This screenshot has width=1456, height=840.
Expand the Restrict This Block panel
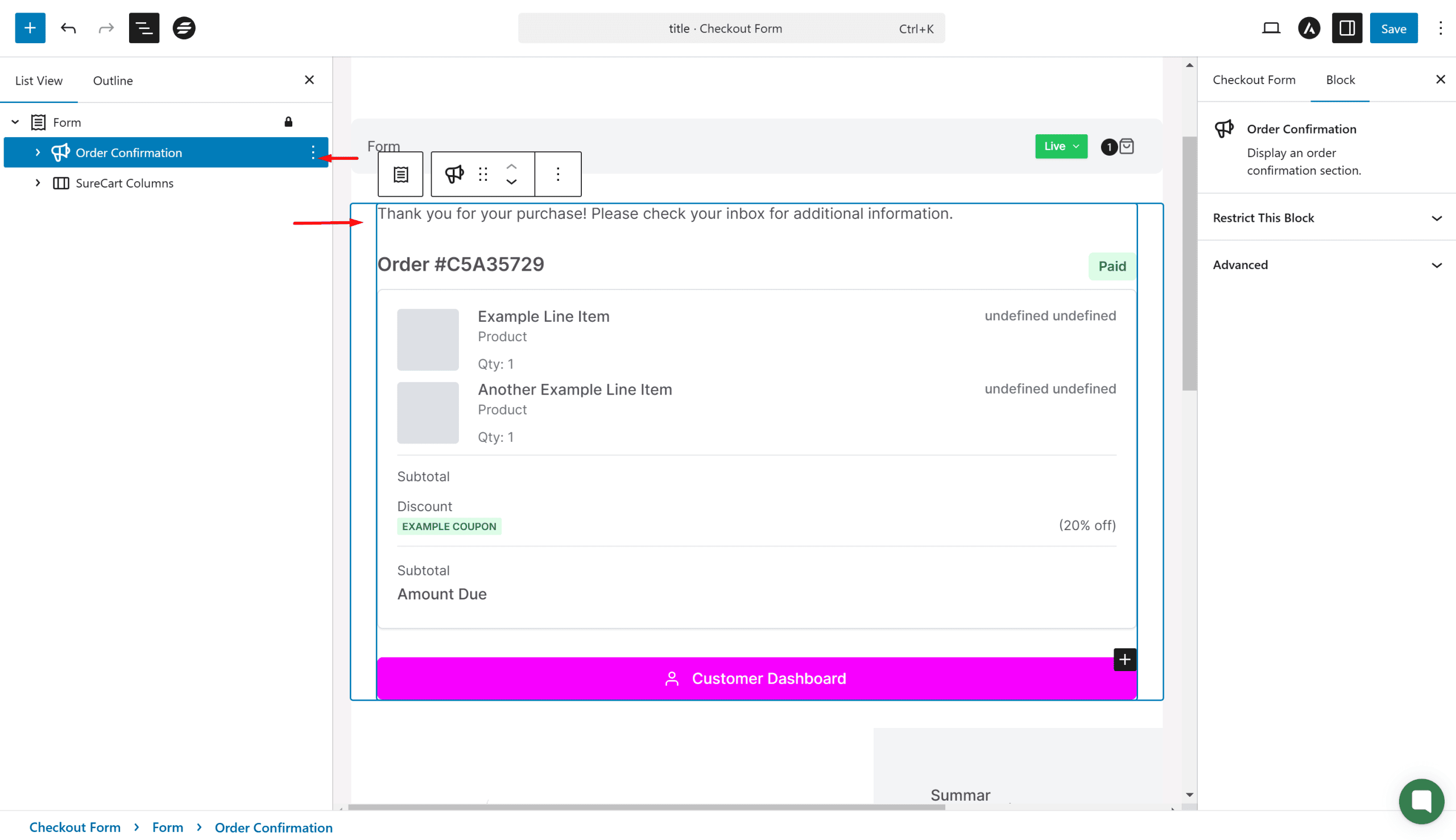click(x=1326, y=217)
